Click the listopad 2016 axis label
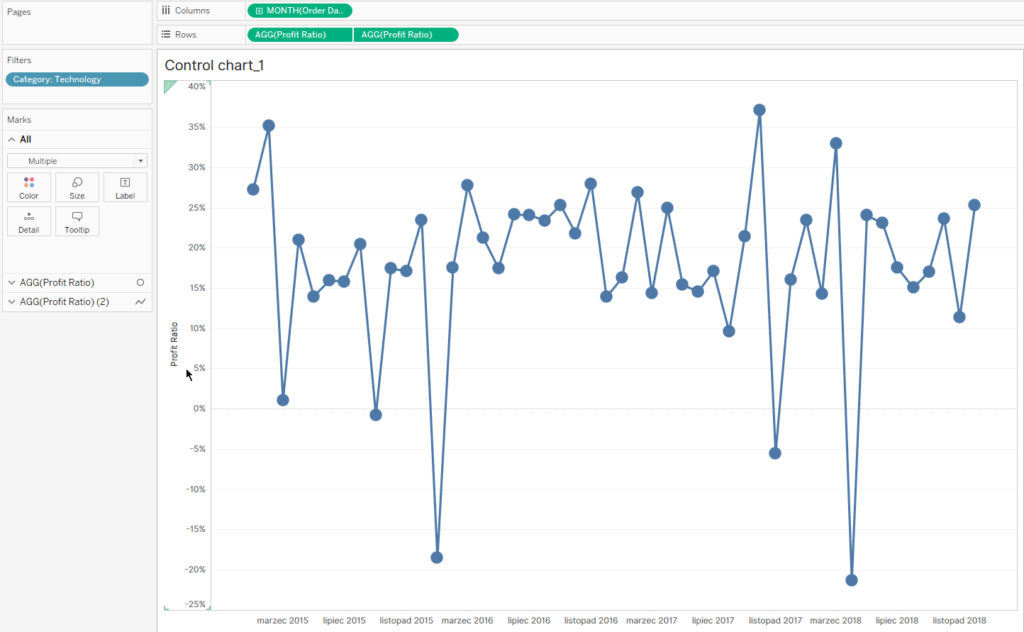This screenshot has height=632, width=1024. click(591, 620)
